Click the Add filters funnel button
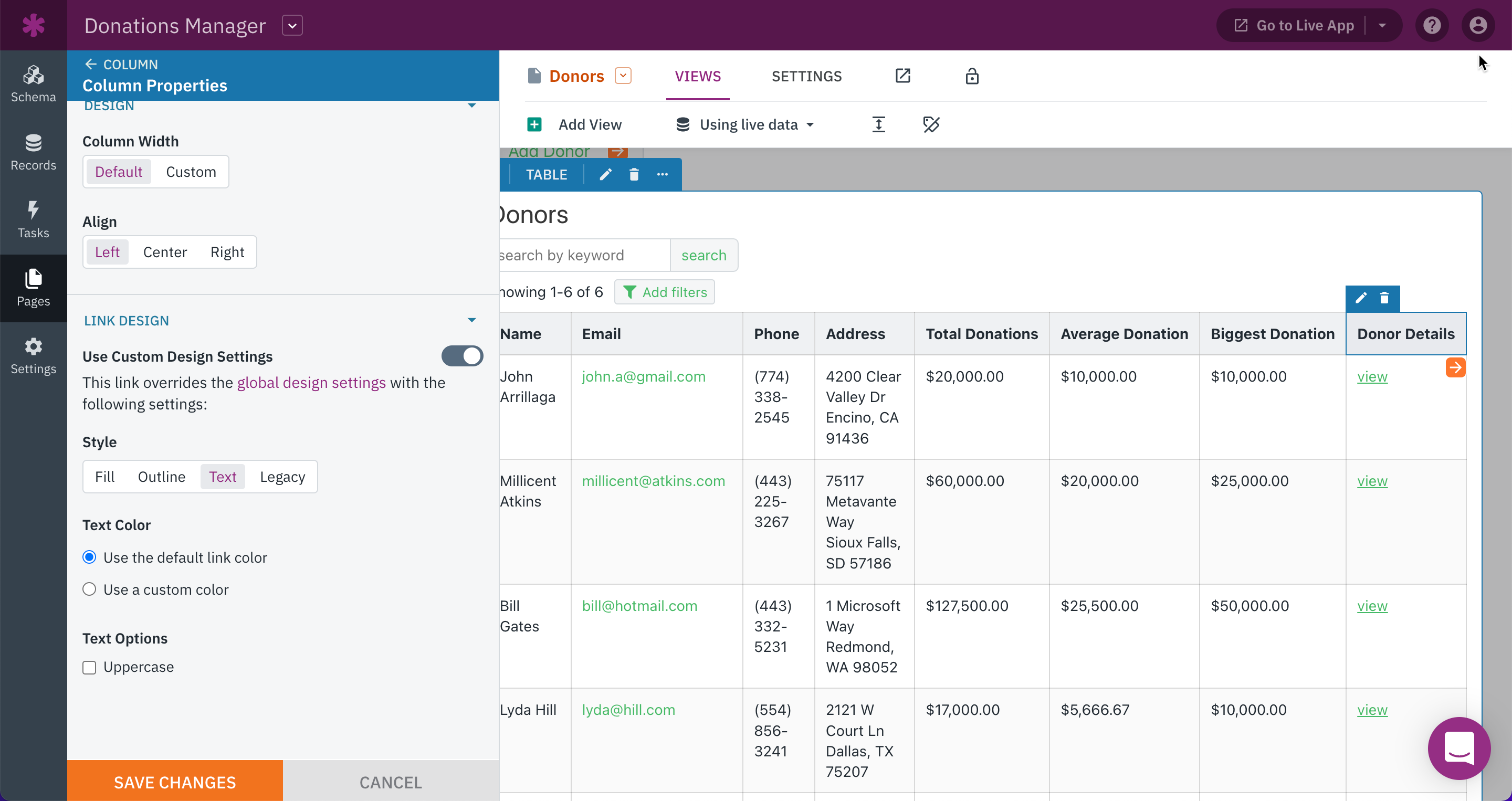1512x801 pixels. [x=665, y=292]
